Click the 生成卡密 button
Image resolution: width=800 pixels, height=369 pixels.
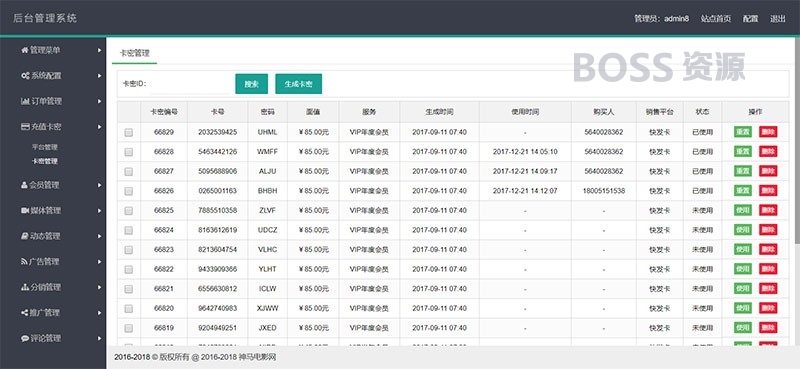[298, 84]
